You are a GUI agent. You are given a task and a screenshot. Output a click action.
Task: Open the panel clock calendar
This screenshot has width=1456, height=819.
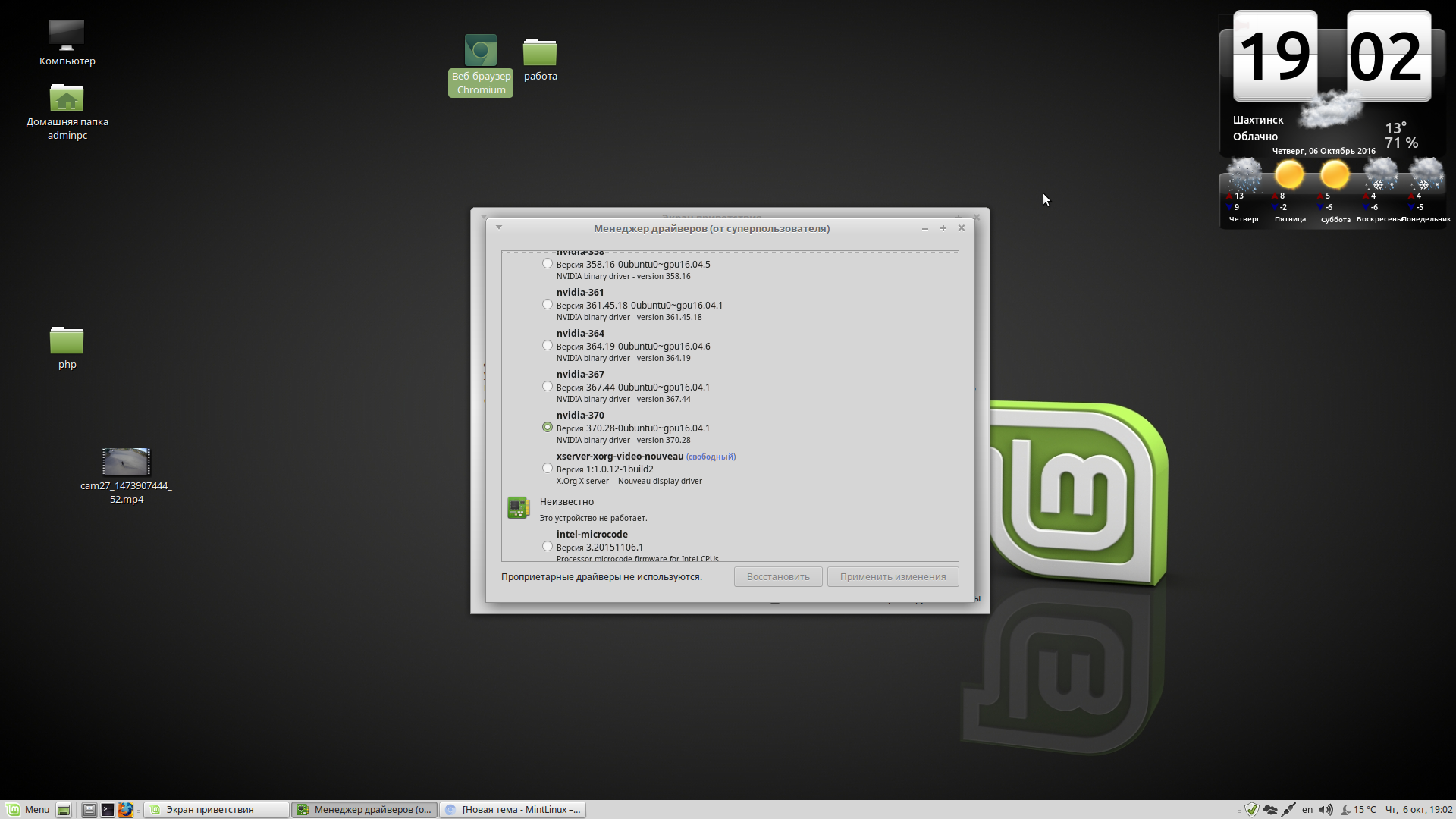(x=1418, y=810)
